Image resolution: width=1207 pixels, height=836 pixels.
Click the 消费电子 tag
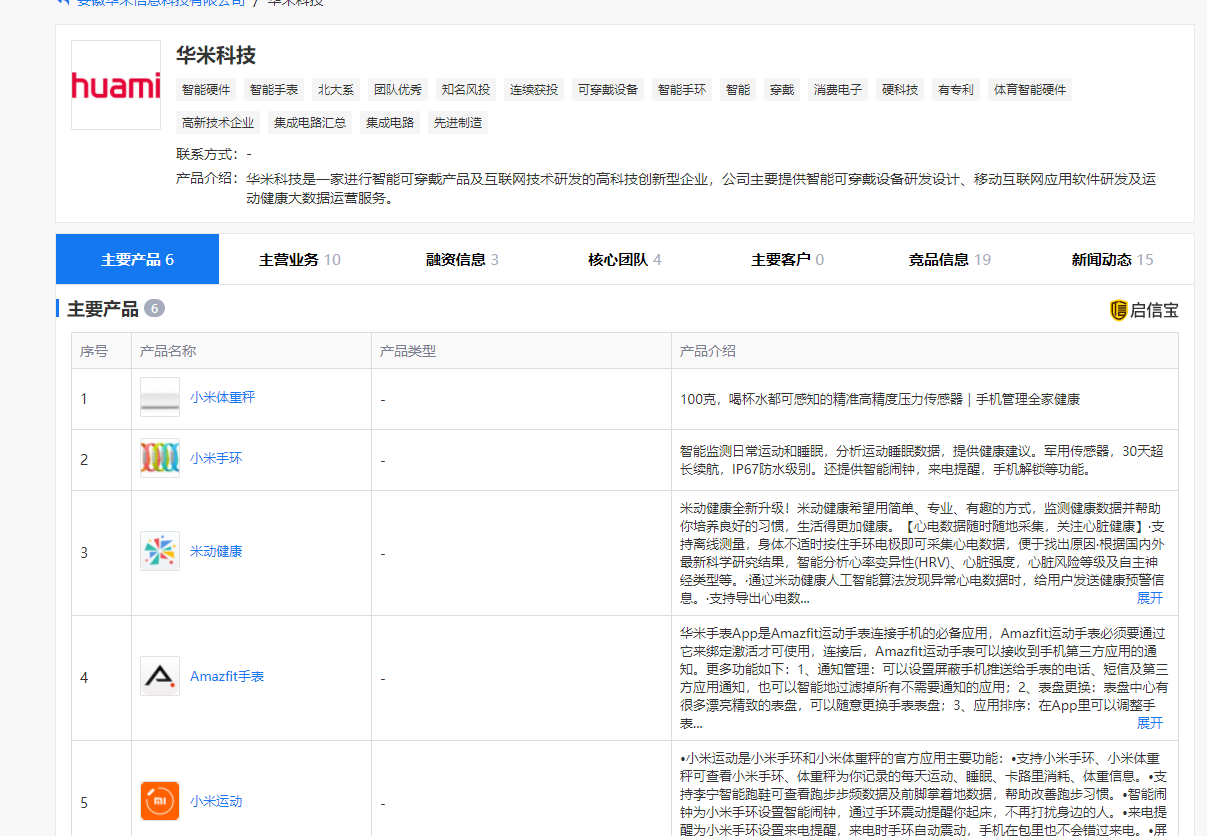coord(838,89)
